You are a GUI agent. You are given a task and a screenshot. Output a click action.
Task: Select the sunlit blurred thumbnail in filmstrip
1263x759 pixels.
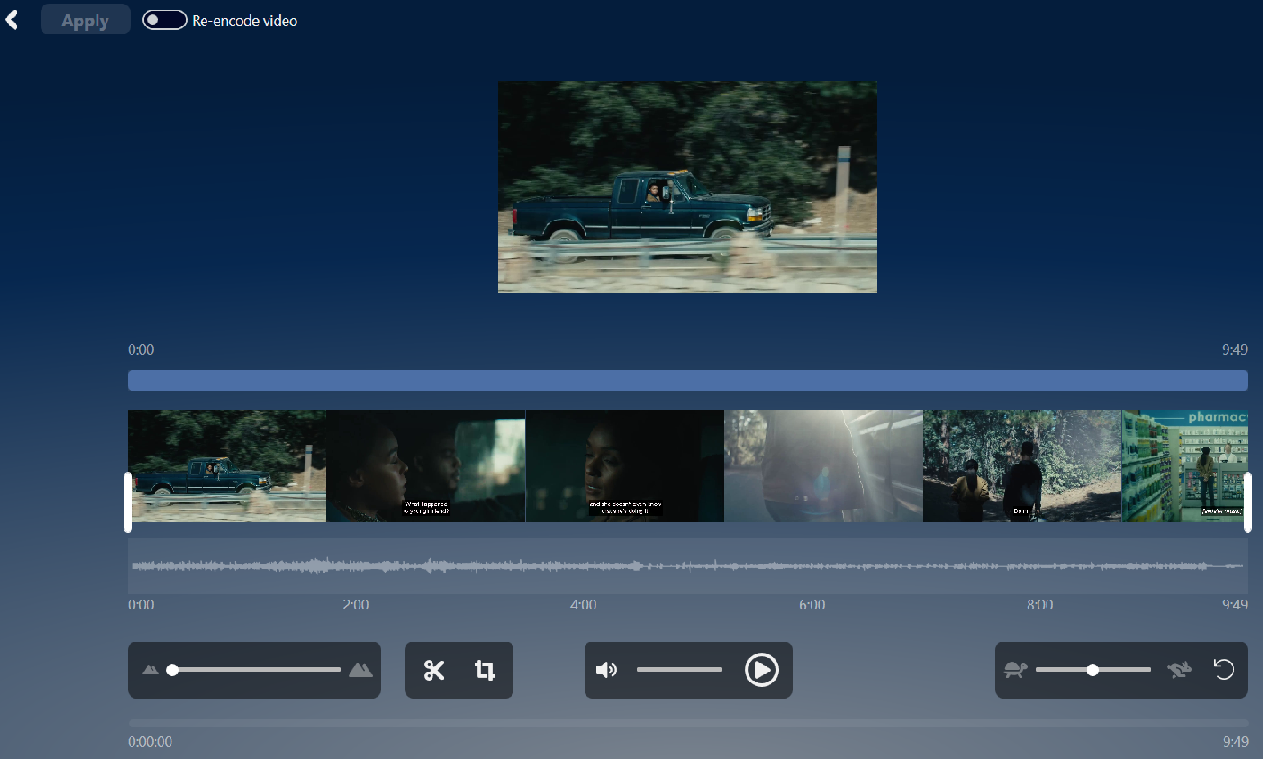click(823, 466)
